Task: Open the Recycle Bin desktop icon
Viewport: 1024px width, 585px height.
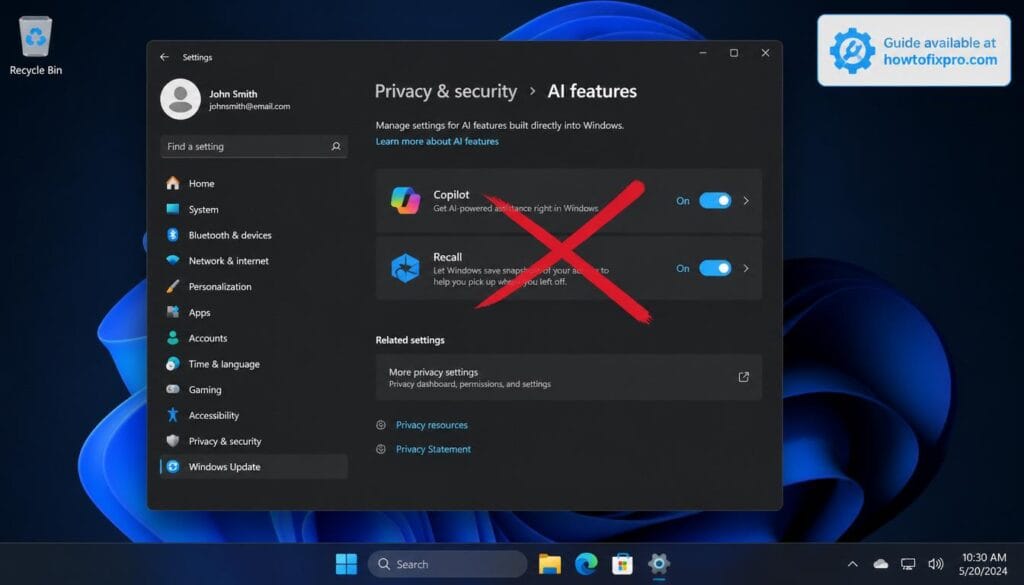Action: coord(35,46)
